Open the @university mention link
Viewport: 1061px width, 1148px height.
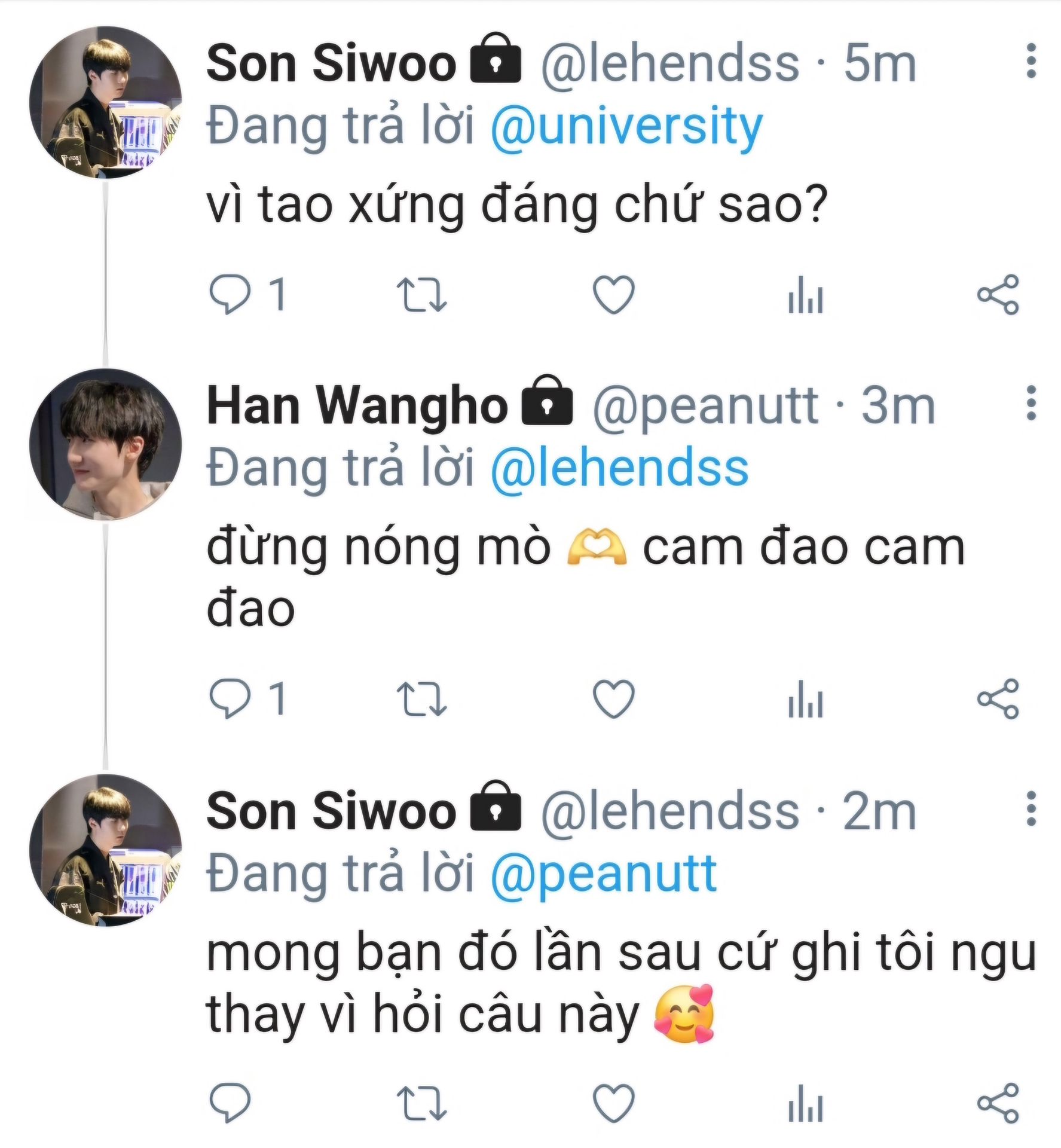pos(626,127)
